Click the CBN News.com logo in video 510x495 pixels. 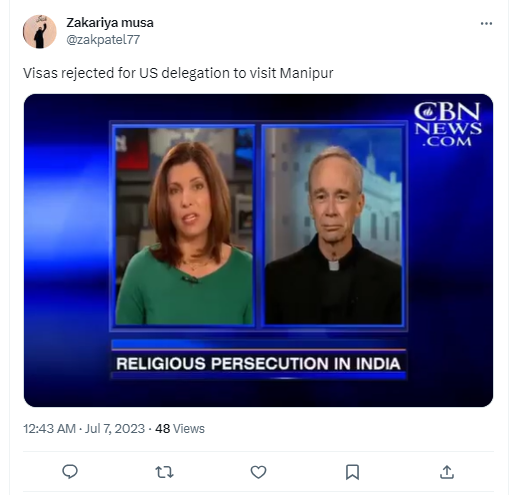(x=447, y=124)
